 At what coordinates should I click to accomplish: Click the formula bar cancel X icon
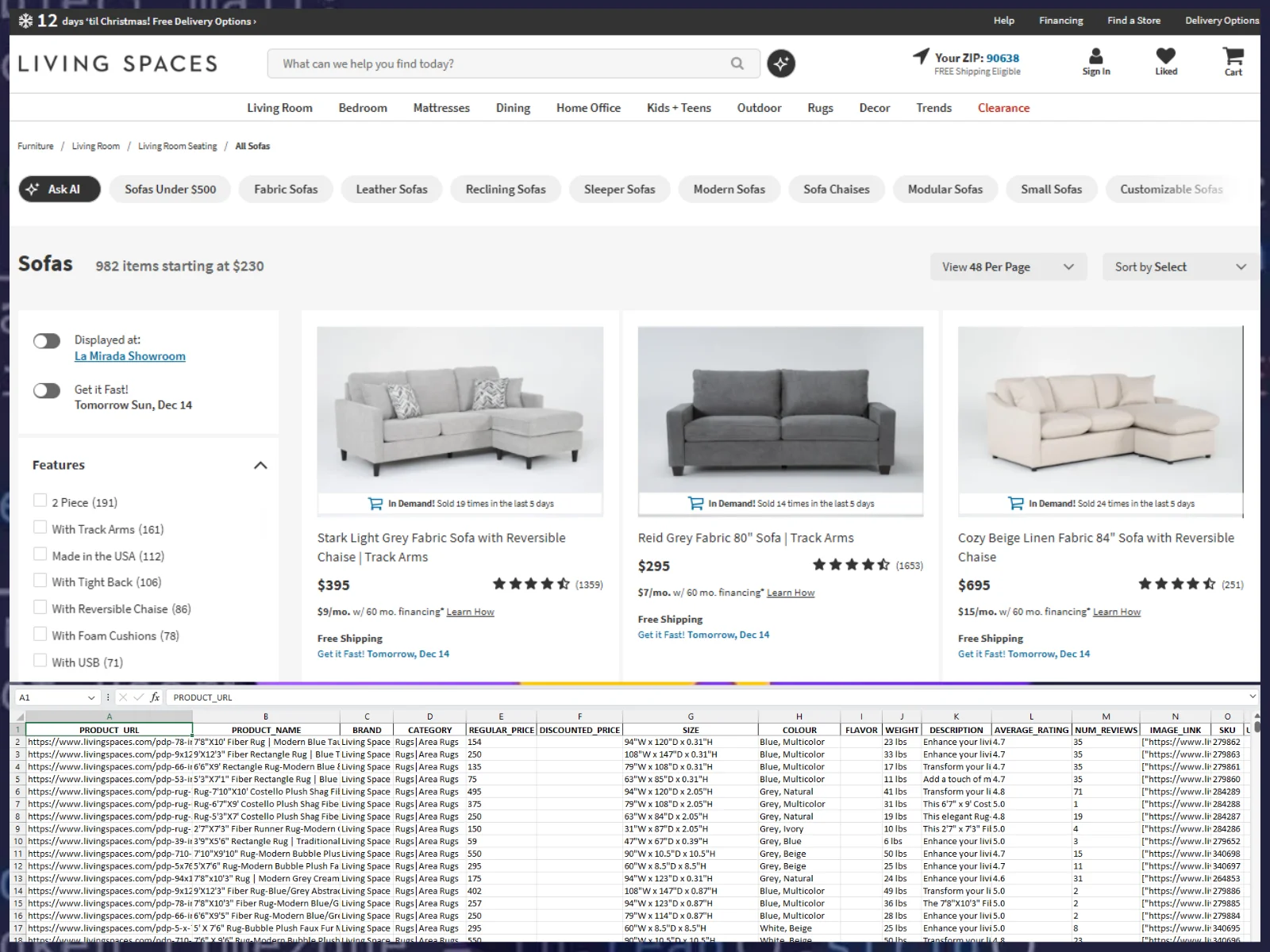pyautogui.click(x=122, y=697)
